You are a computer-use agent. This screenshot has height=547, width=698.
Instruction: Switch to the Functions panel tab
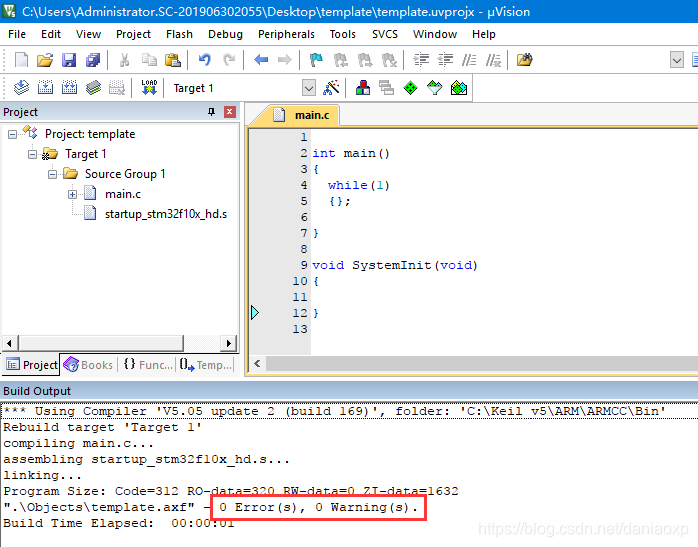pos(148,365)
